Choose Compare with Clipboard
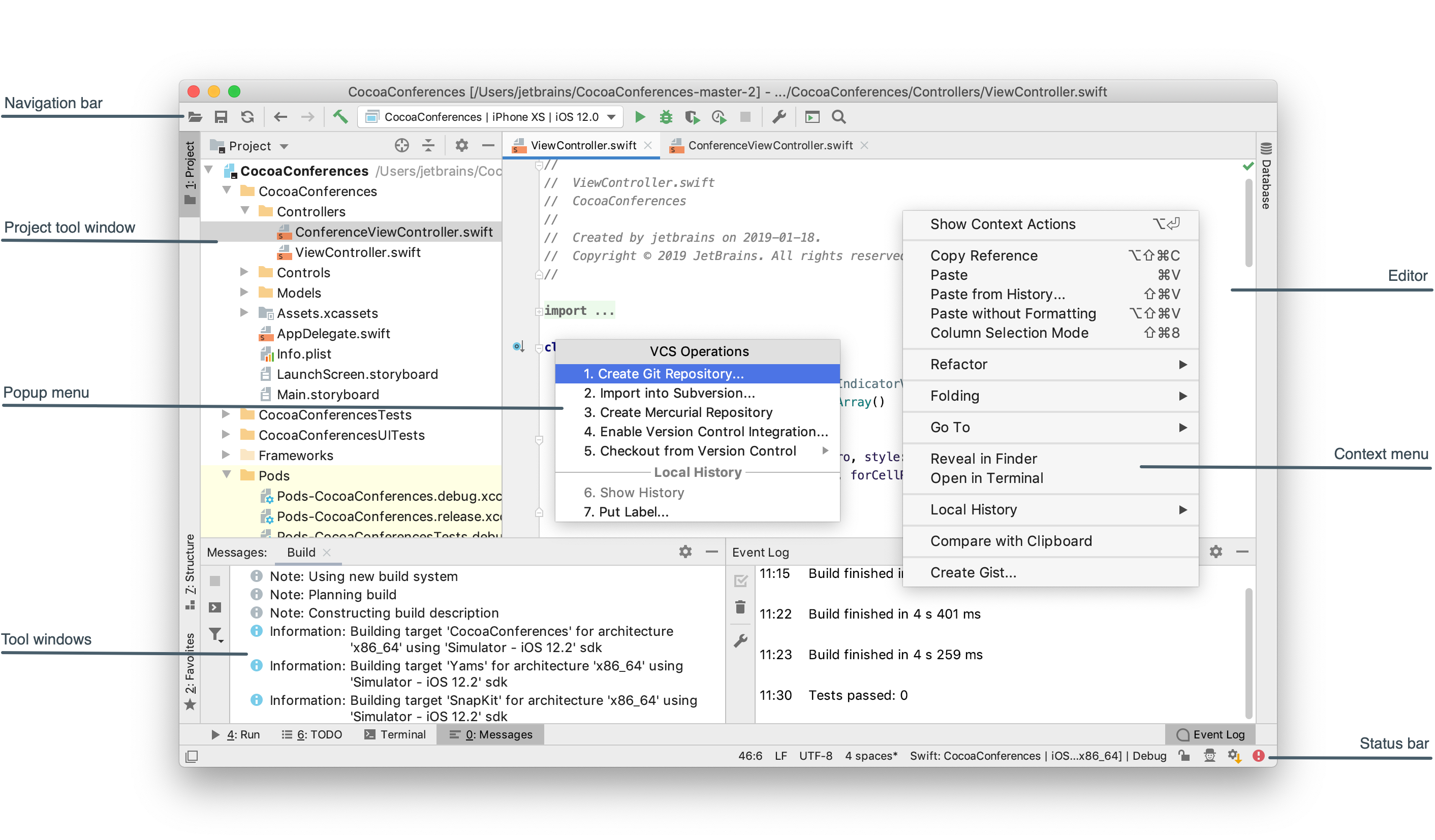This screenshot has width=1435, height=840. (x=1050, y=541)
